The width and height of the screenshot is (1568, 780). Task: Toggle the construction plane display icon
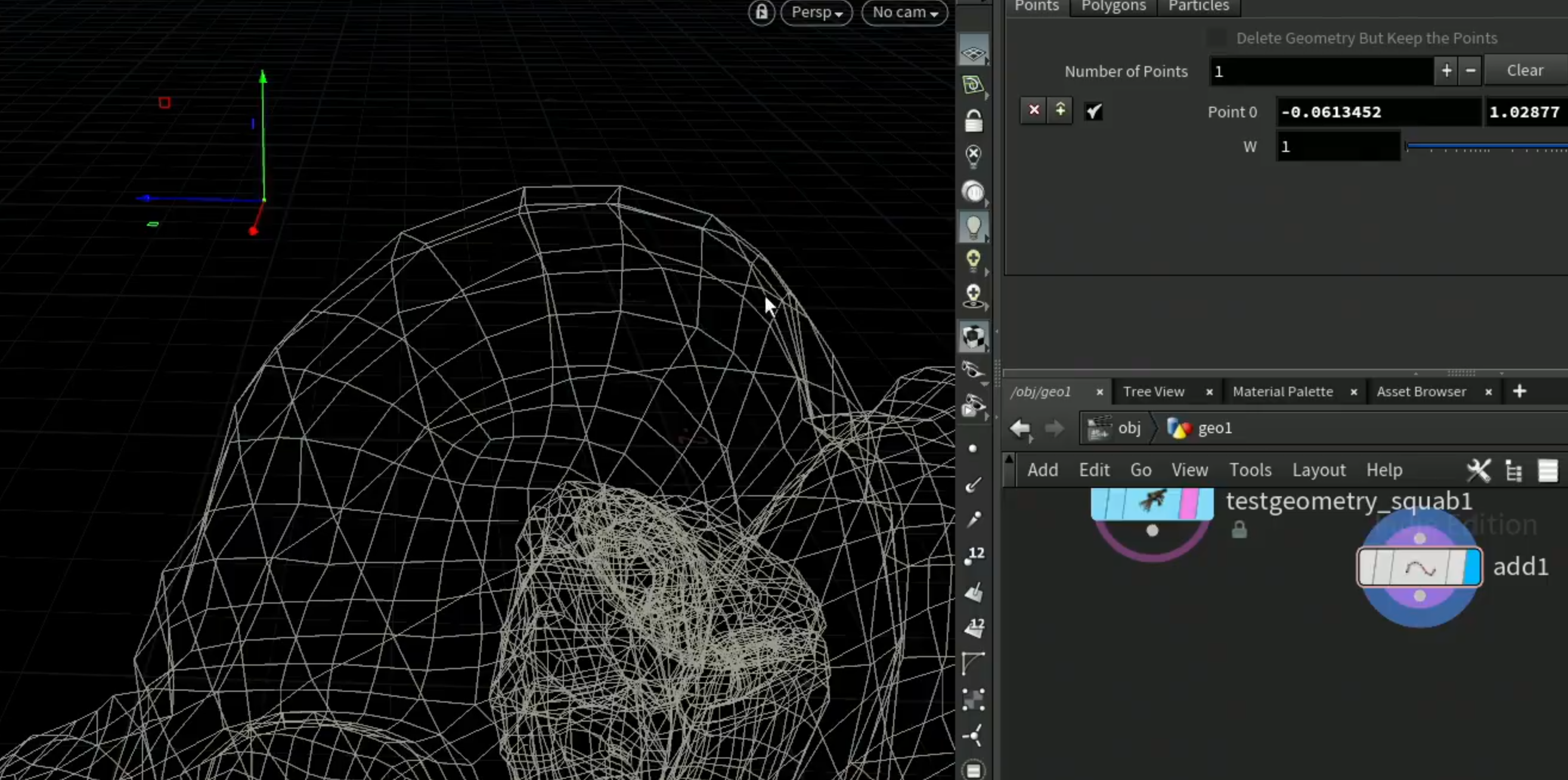pyautogui.click(x=974, y=53)
